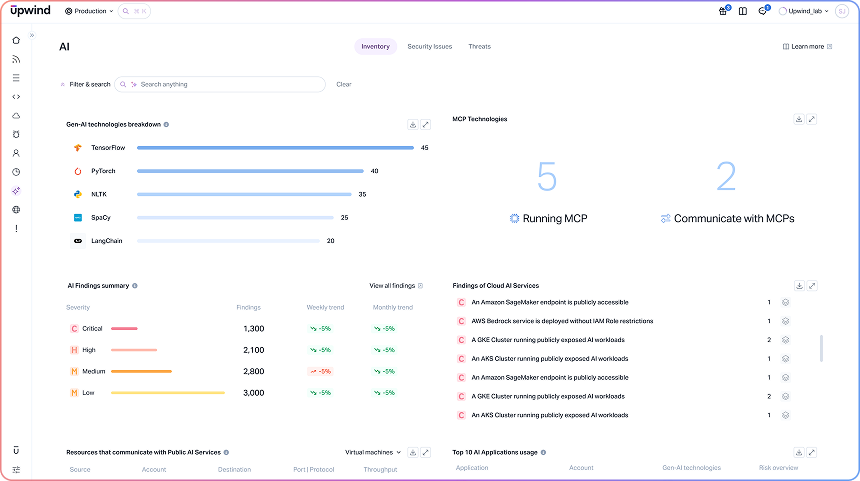Click the Critical severity bar
The height and width of the screenshot is (481, 860).
(125, 329)
